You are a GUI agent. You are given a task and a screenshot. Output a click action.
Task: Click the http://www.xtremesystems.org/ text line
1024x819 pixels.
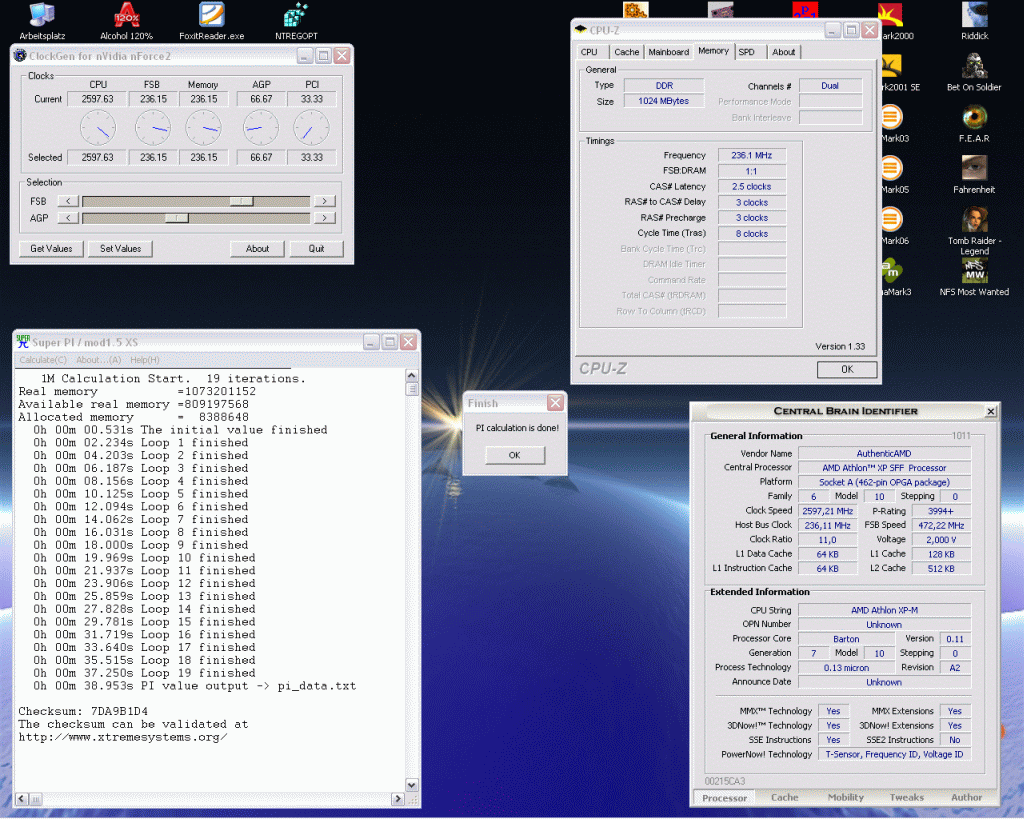[123, 737]
